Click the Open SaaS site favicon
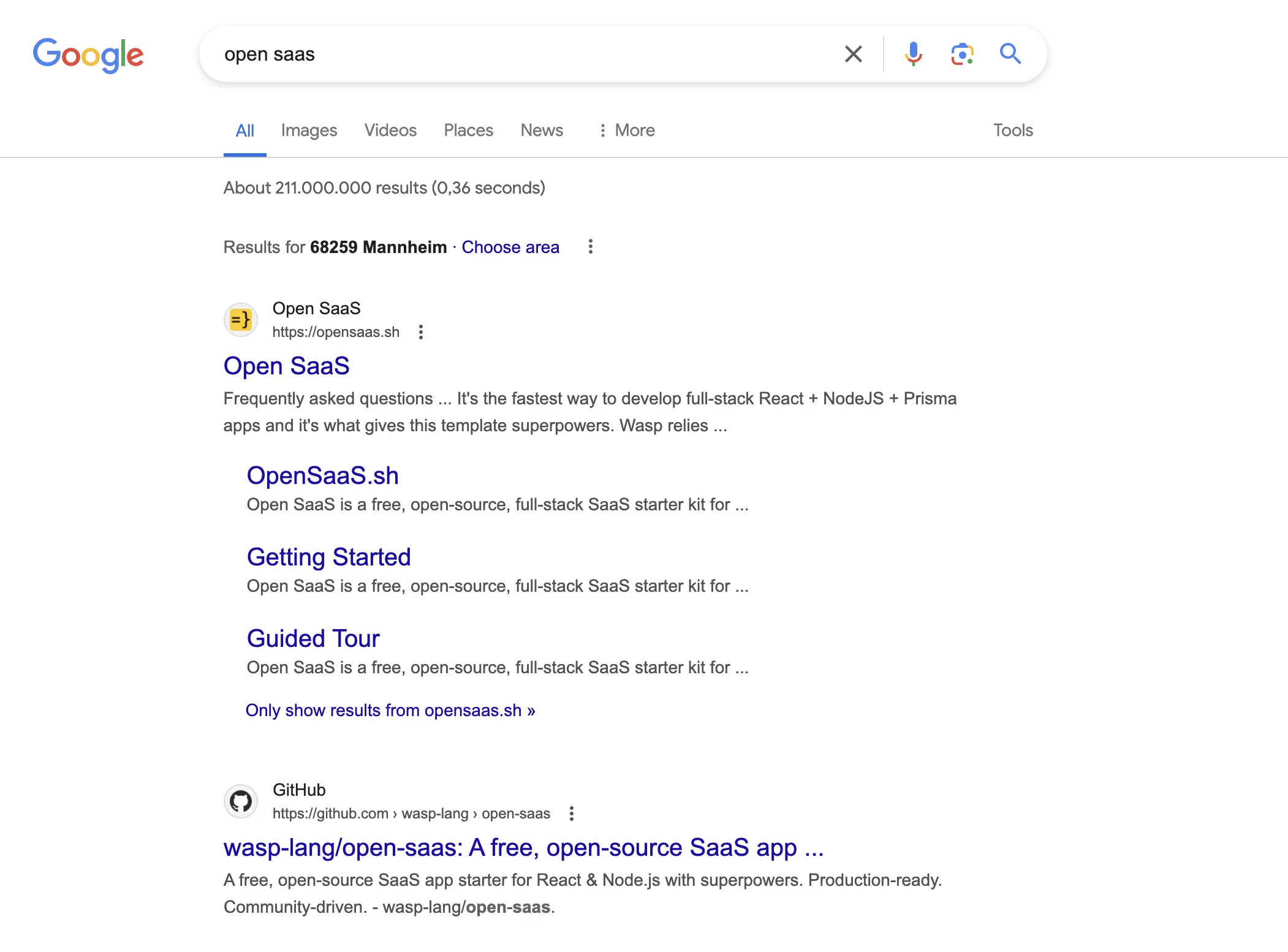The image size is (1288, 952). (x=240, y=319)
